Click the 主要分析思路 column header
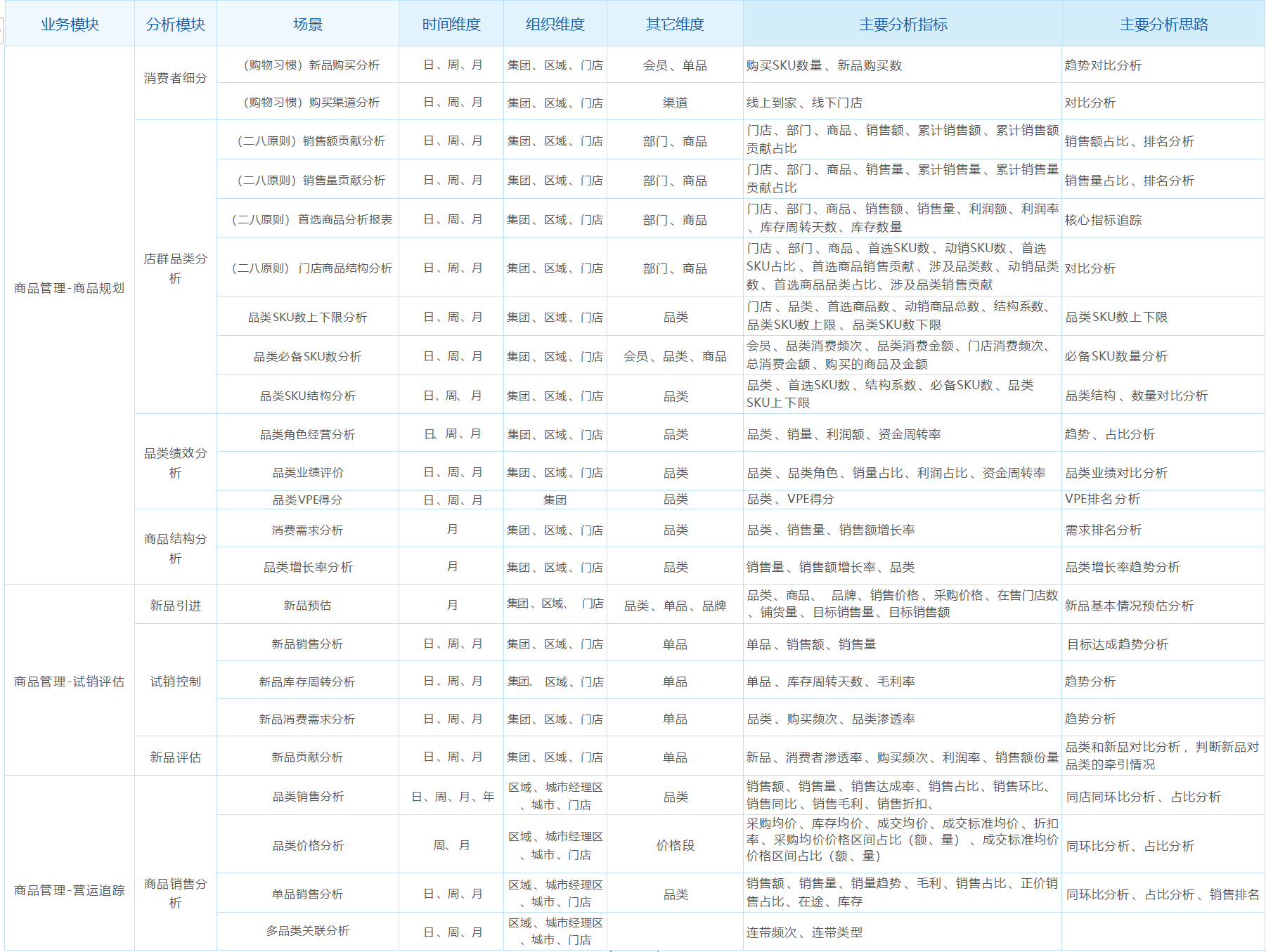This screenshot has width=1266, height=952. (1163, 25)
